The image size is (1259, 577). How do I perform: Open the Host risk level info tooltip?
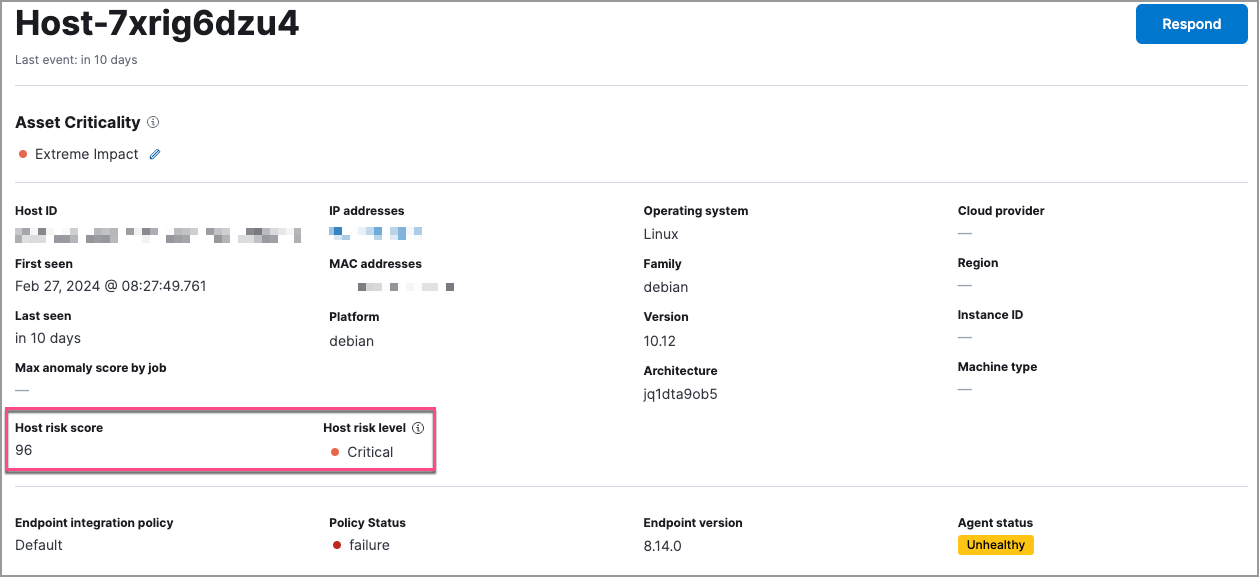pyautogui.click(x=419, y=427)
